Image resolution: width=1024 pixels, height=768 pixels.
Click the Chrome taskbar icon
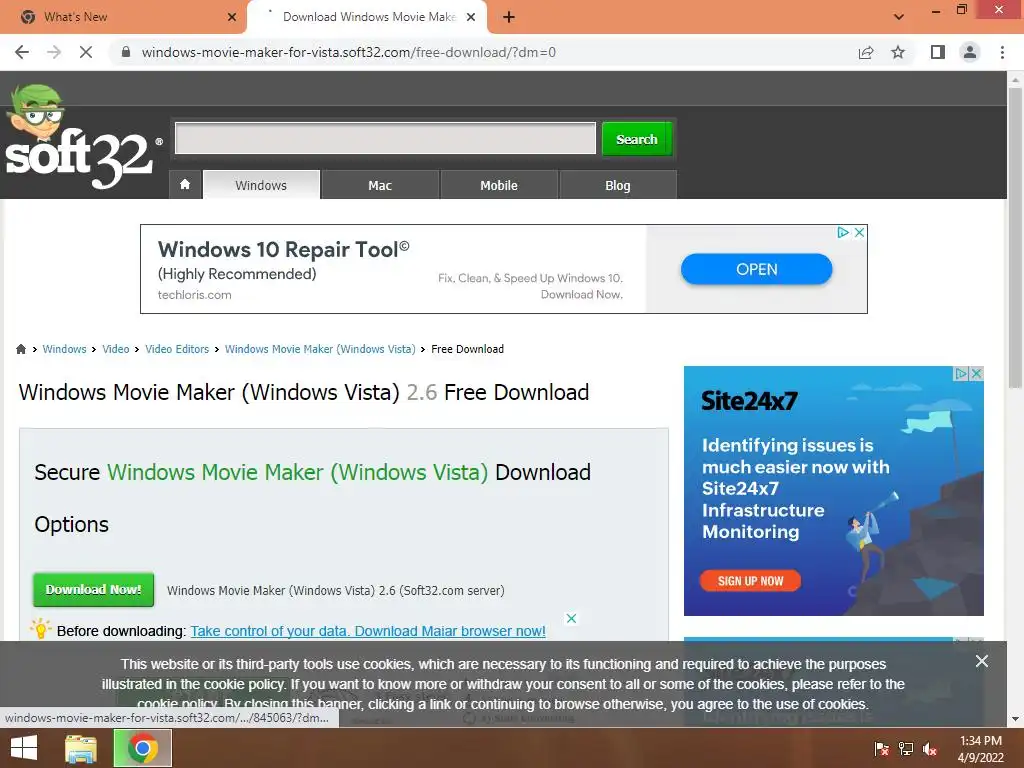pos(142,748)
